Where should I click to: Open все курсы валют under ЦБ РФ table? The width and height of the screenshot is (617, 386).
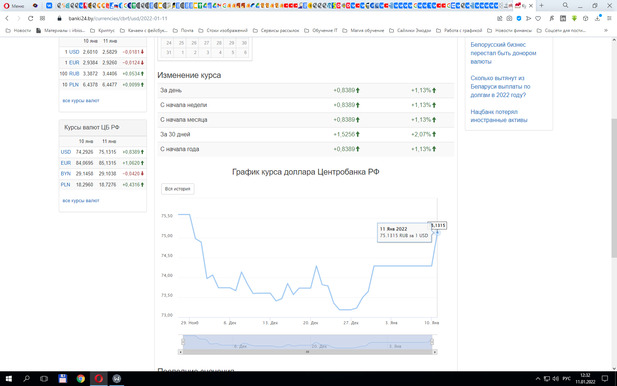[x=81, y=201]
